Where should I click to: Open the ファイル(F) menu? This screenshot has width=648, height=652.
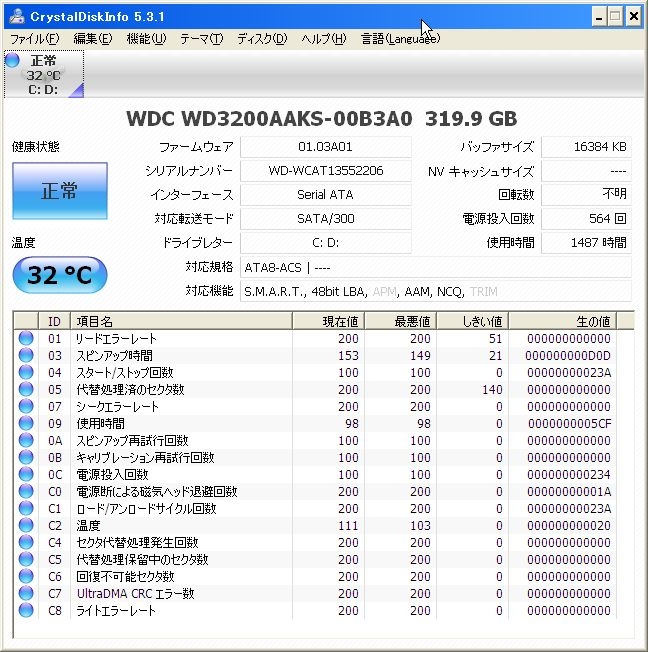pos(35,39)
